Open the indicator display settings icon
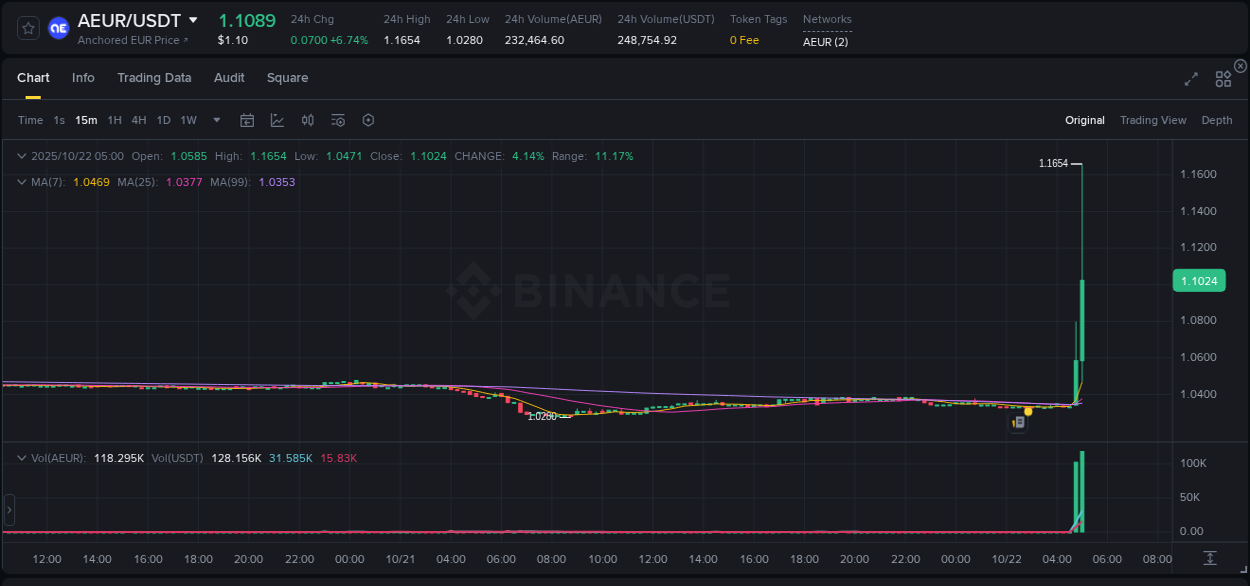The width and height of the screenshot is (1250, 586). tap(338, 119)
